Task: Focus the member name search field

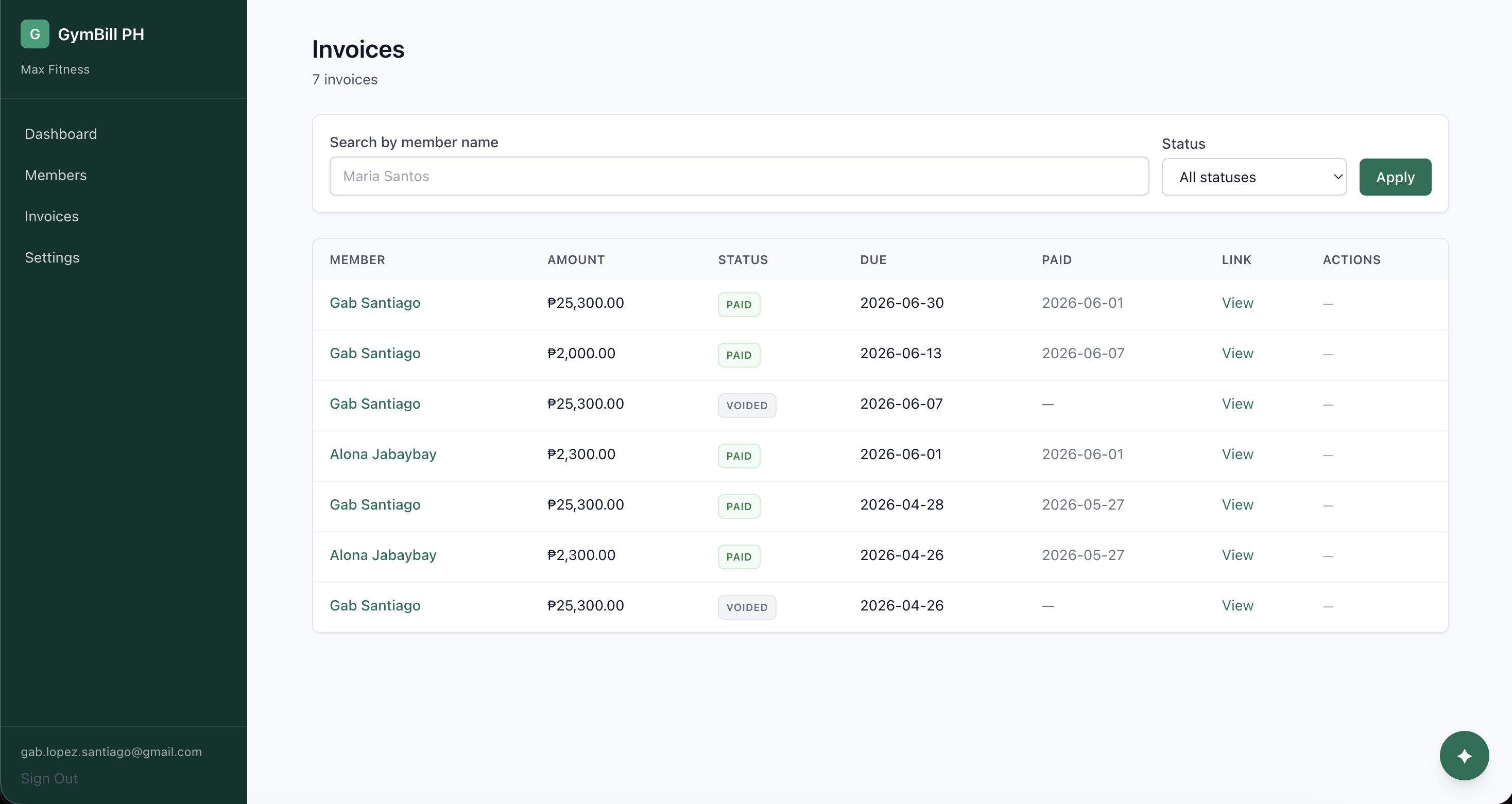Action: coord(738,176)
